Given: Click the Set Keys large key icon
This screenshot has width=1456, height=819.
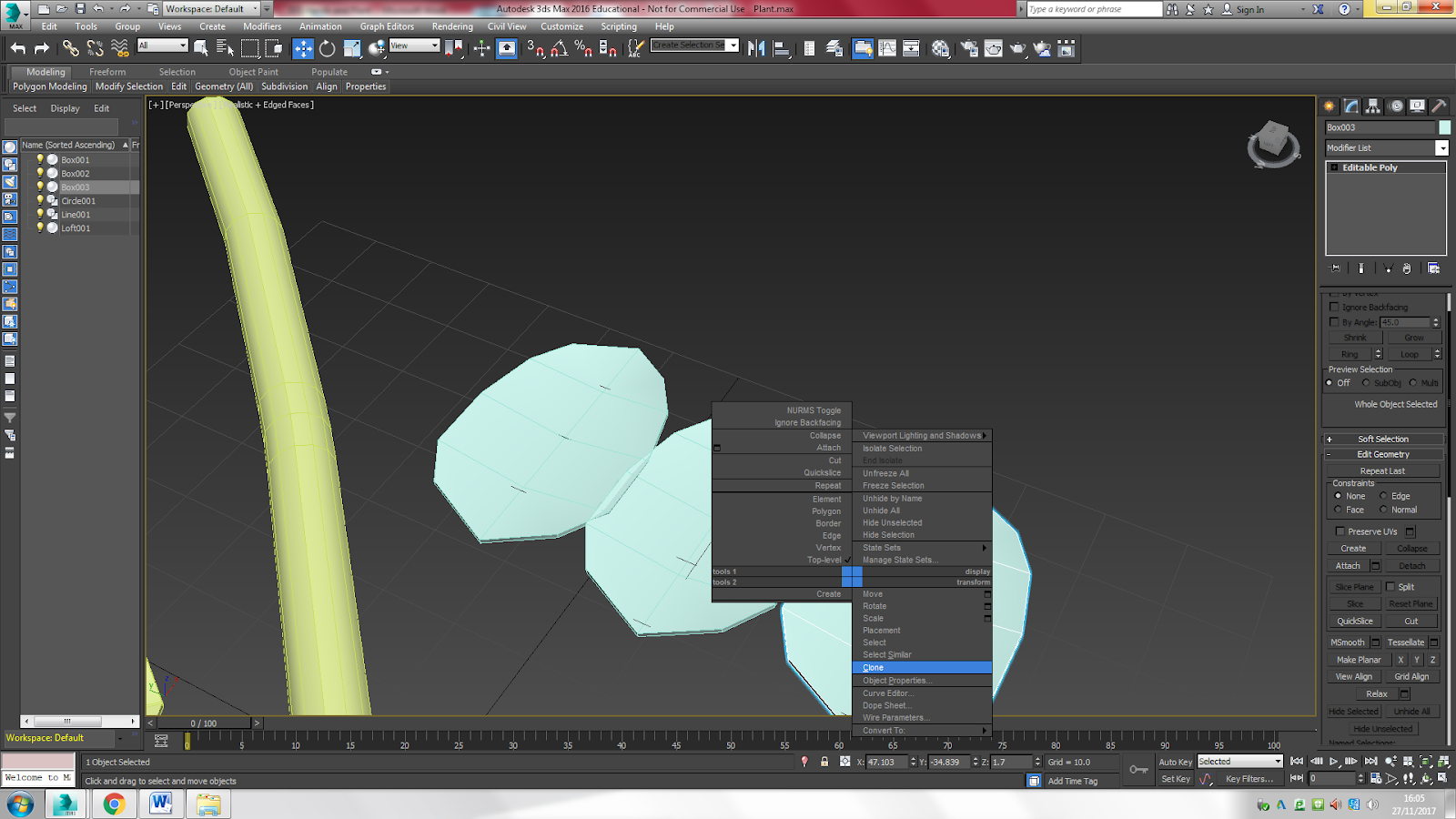Looking at the screenshot, I should (x=1138, y=770).
